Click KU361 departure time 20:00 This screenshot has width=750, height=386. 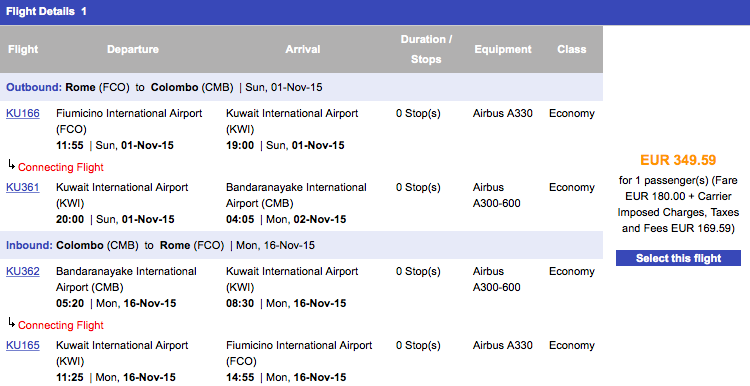point(70,220)
